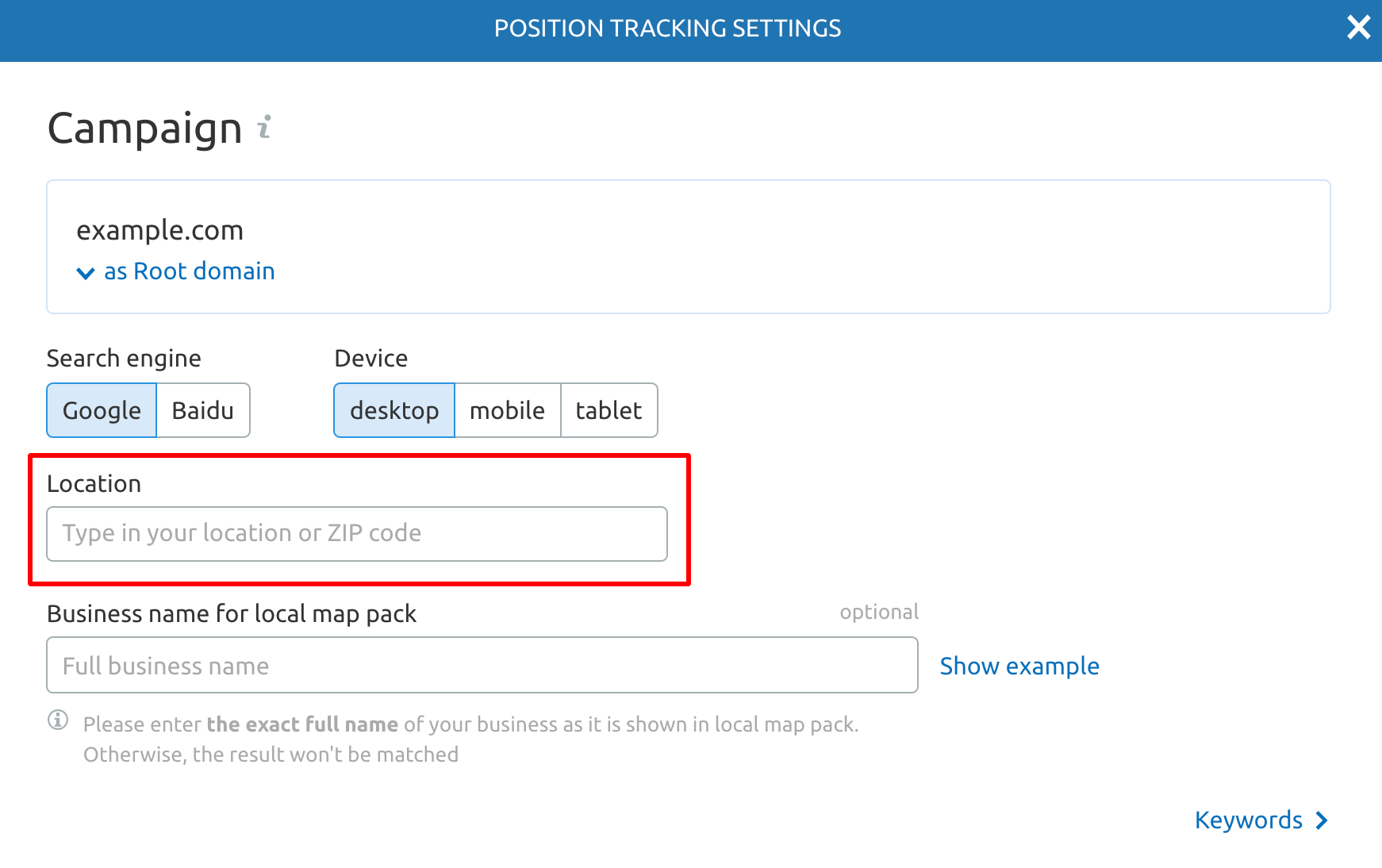Click the Full business name field
This screenshot has width=1382, height=868.
pyautogui.click(x=482, y=665)
